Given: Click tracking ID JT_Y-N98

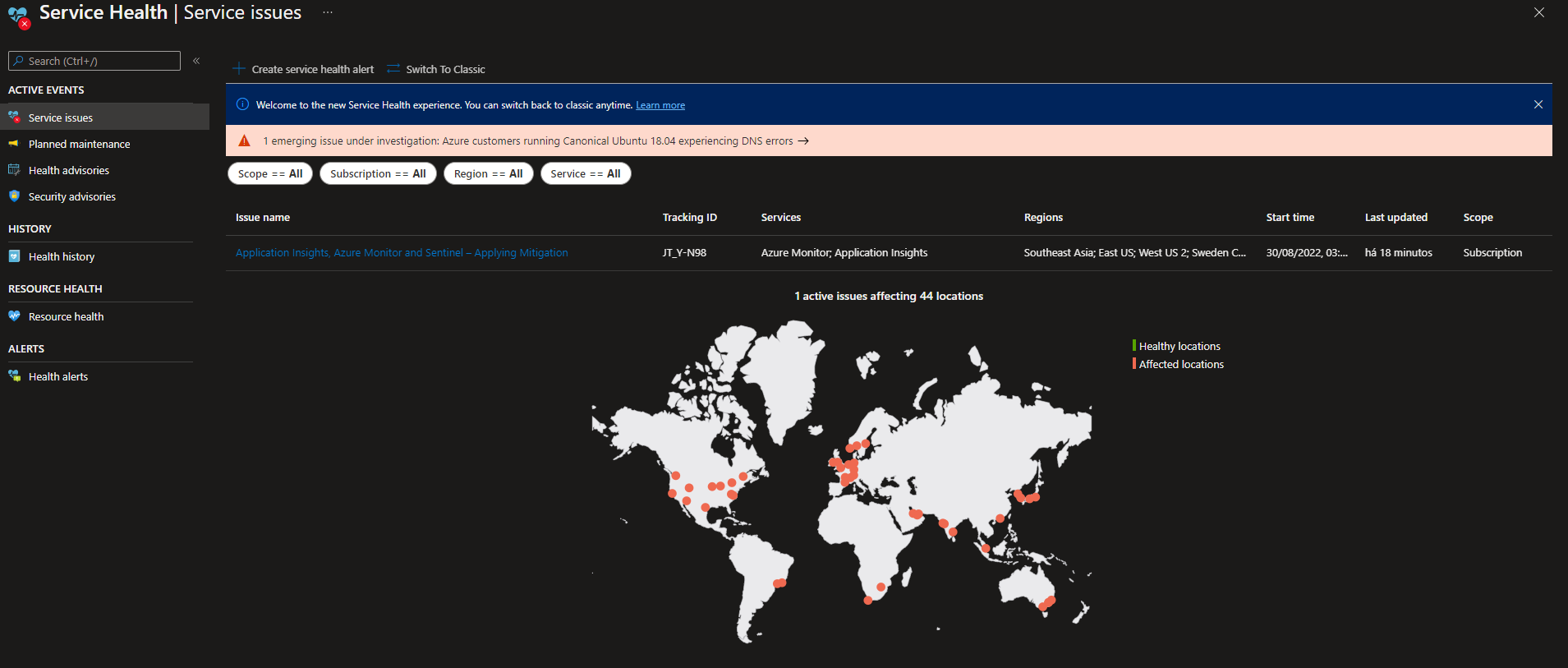Looking at the screenshot, I should [684, 252].
